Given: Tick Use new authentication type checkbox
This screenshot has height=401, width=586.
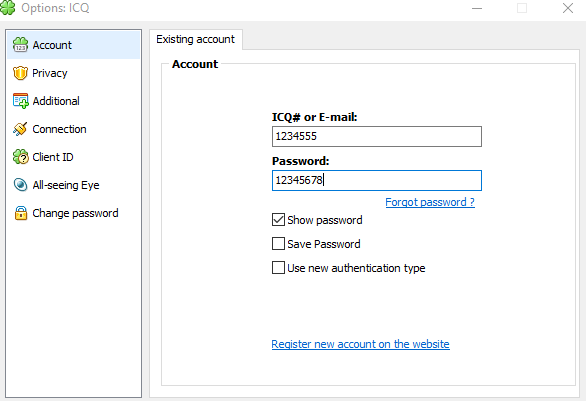Looking at the screenshot, I should click(x=278, y=268).
